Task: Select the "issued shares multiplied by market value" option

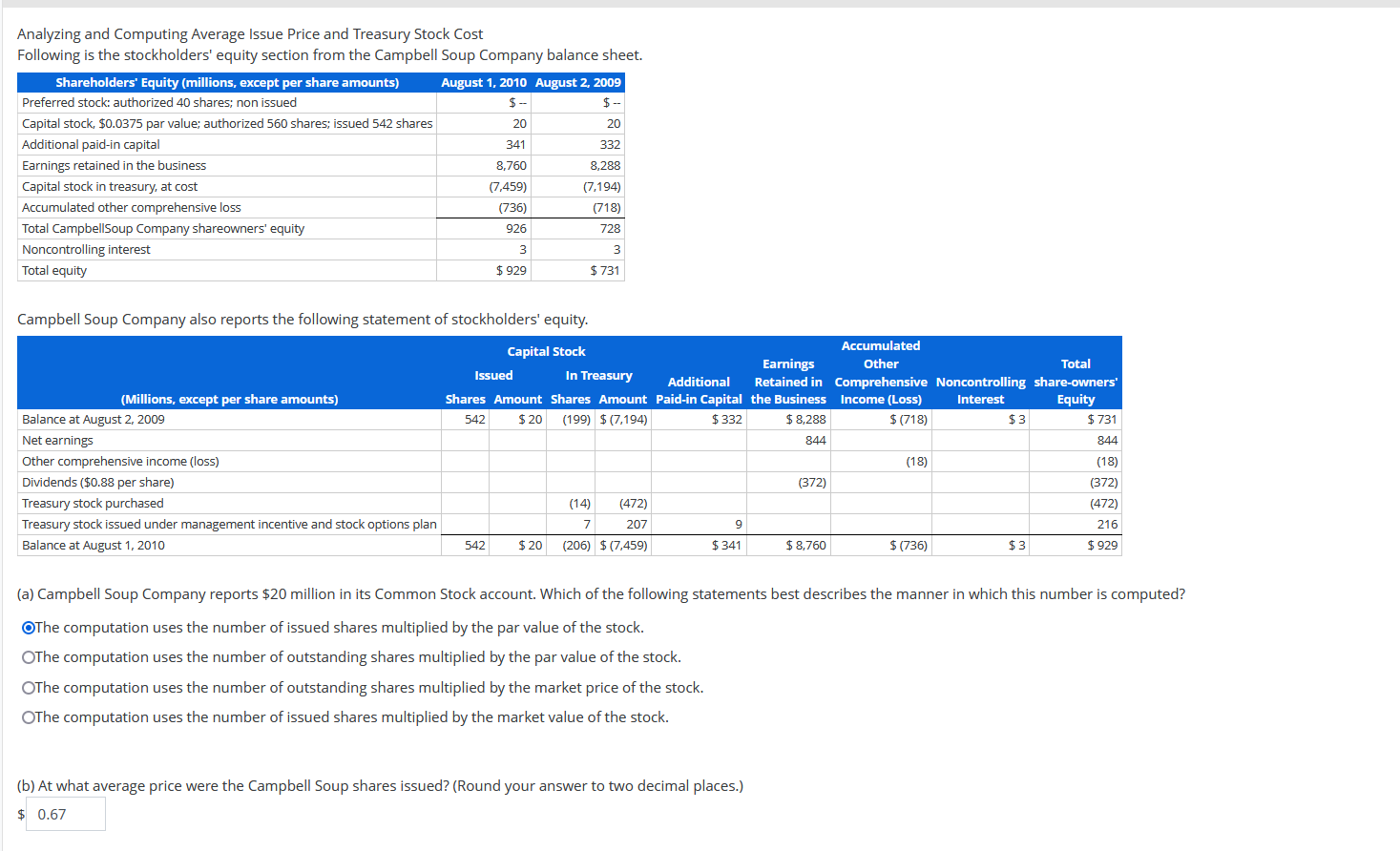Action: pyautogui.click(x=28, y=716)
